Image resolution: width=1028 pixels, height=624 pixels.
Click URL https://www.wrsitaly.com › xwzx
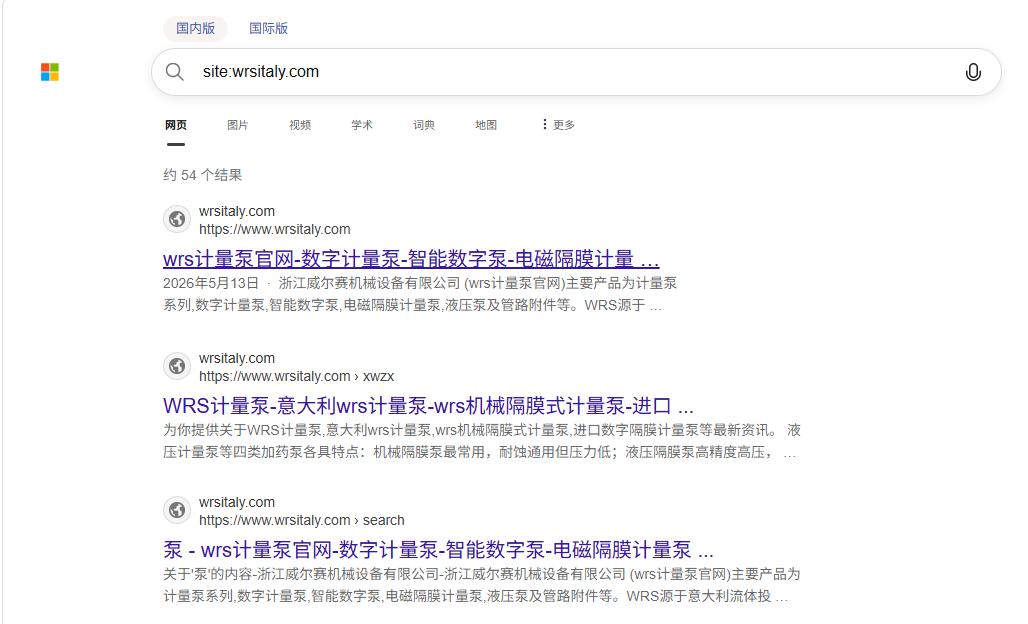point(296,376)
